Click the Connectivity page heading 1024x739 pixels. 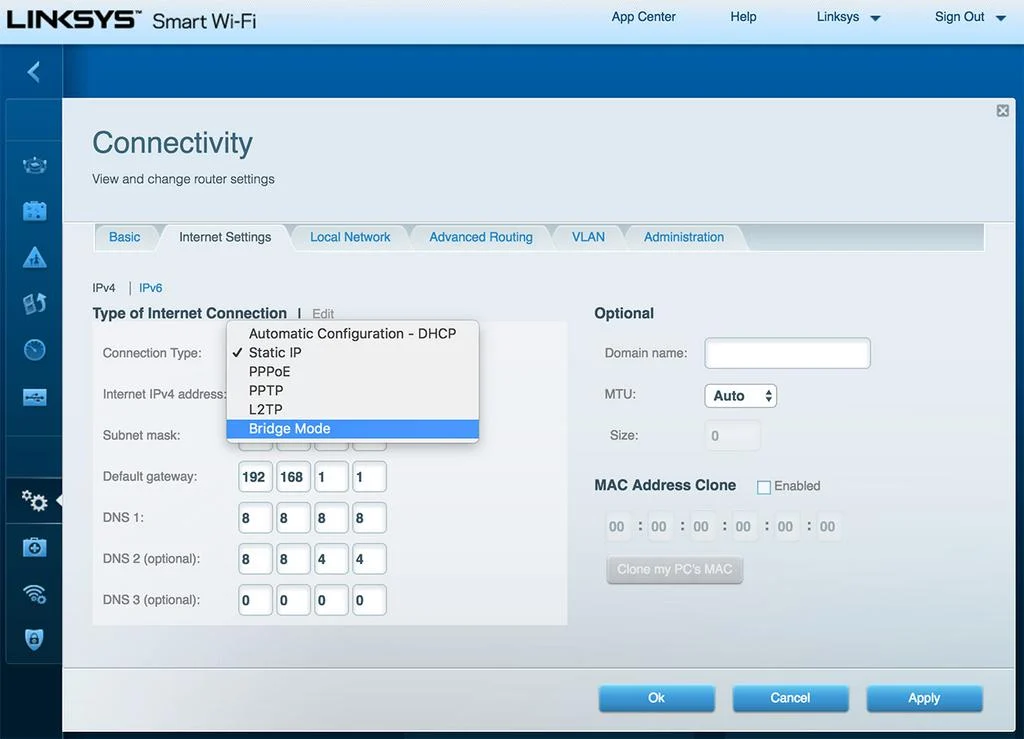[172, 143]
